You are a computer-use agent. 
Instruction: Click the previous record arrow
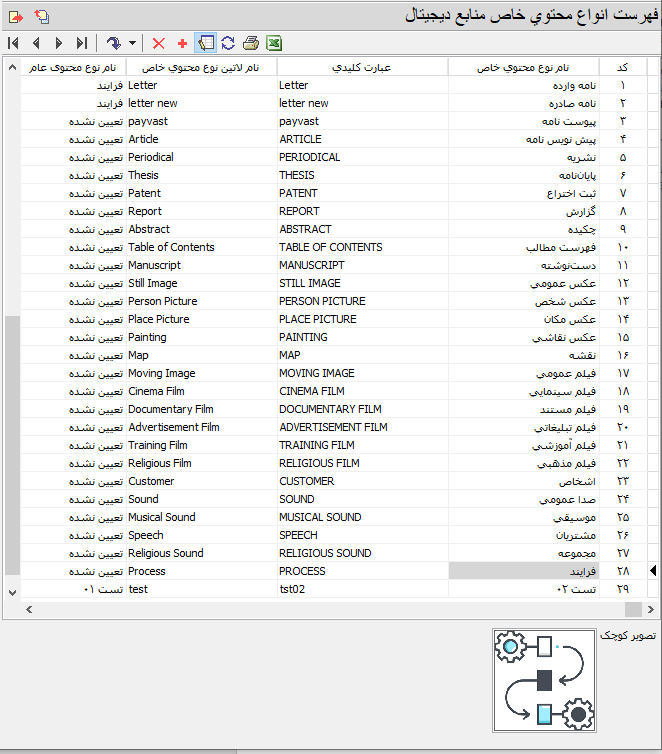[36, 43]
